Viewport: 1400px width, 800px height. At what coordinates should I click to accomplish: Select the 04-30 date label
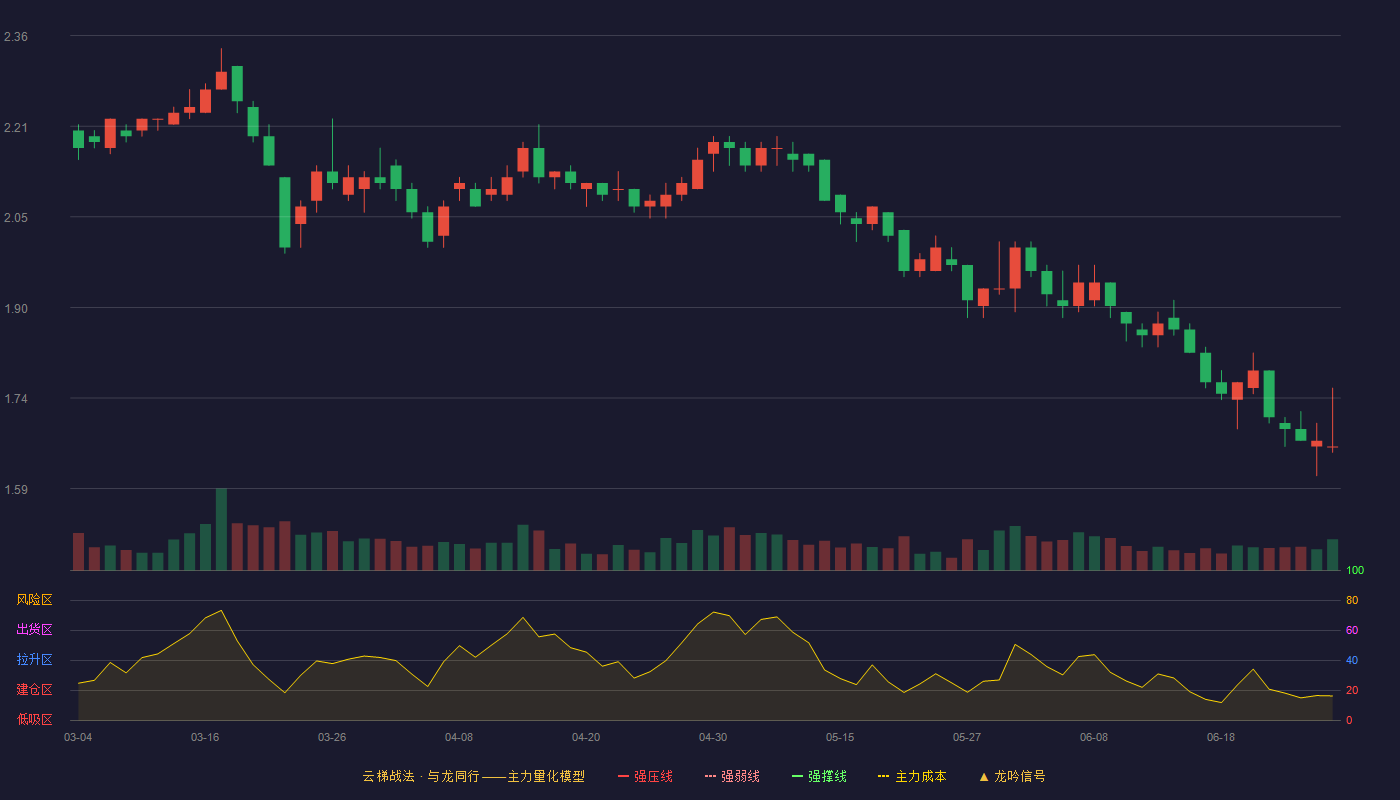[713, 737]
